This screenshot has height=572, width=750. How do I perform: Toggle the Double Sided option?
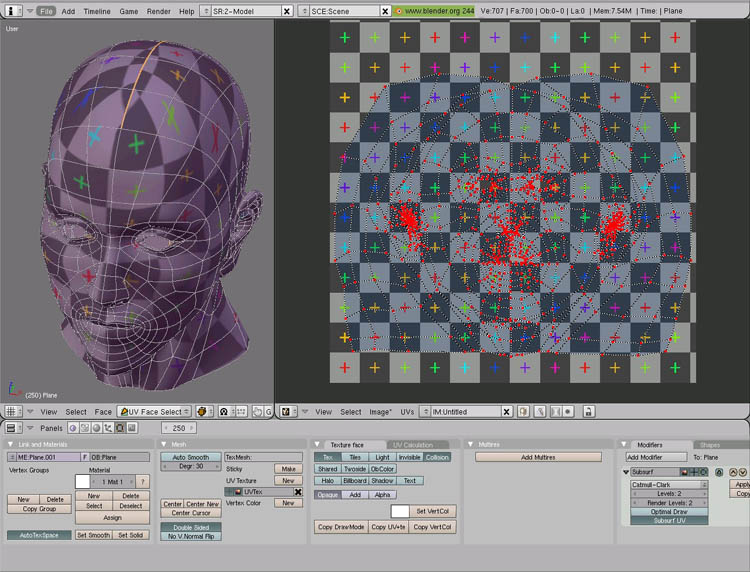[x=189, y=527]
